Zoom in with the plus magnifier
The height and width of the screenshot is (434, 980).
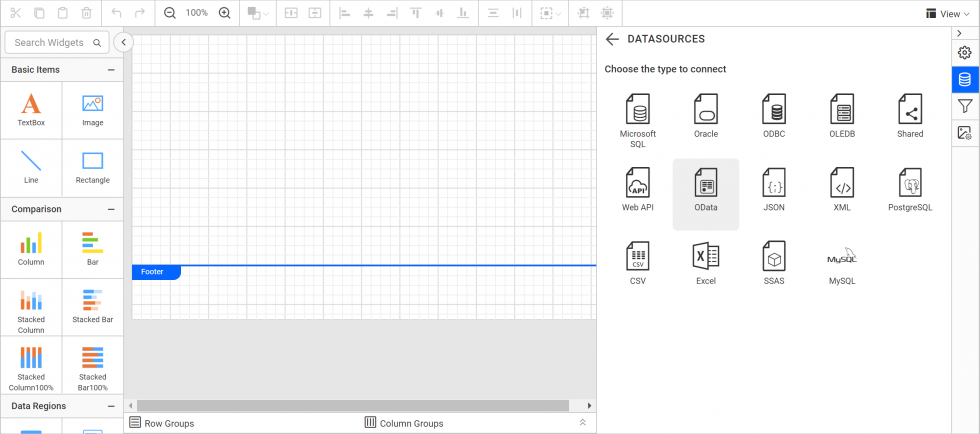click(225, 13)
